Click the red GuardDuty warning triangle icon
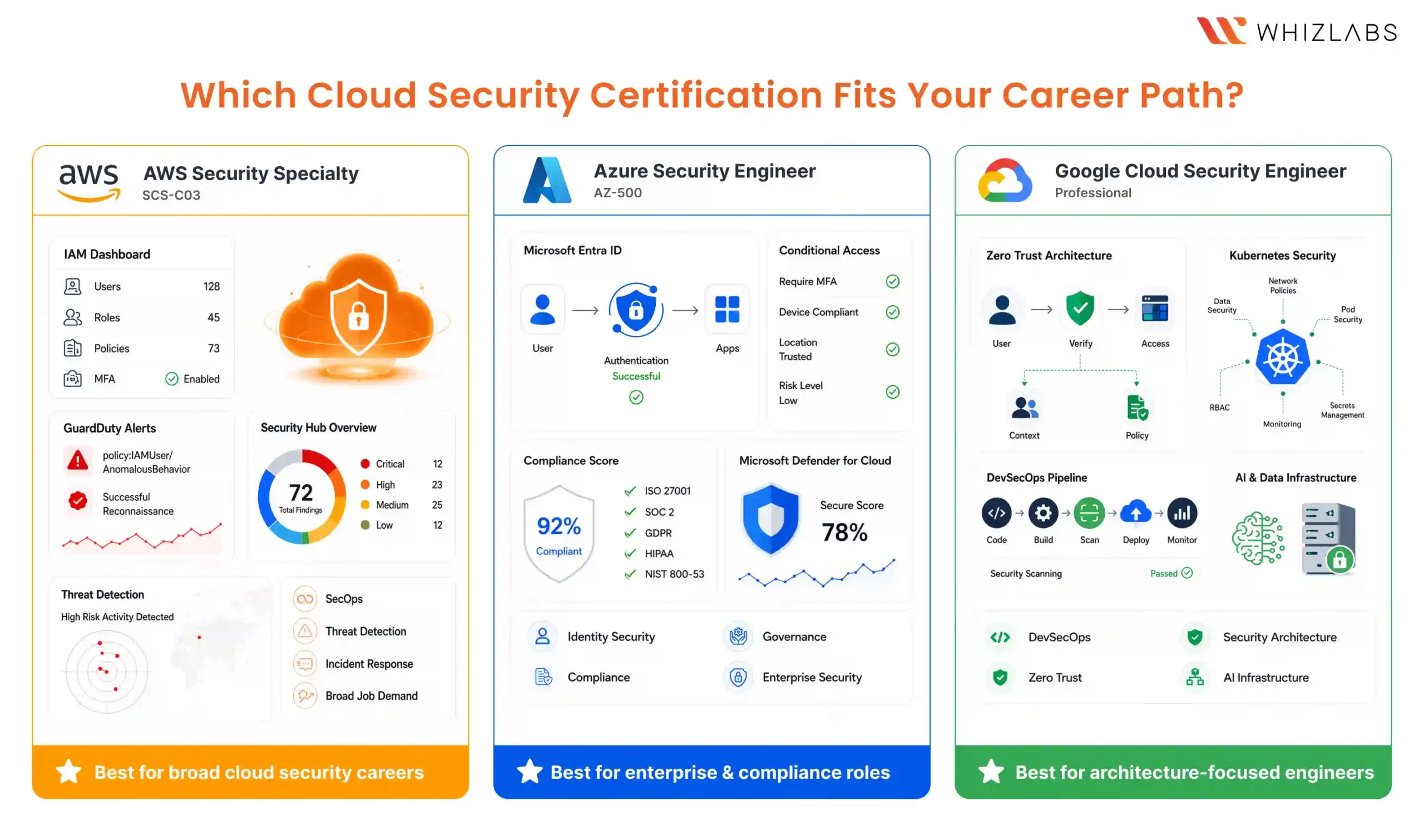 click(77, 460)
